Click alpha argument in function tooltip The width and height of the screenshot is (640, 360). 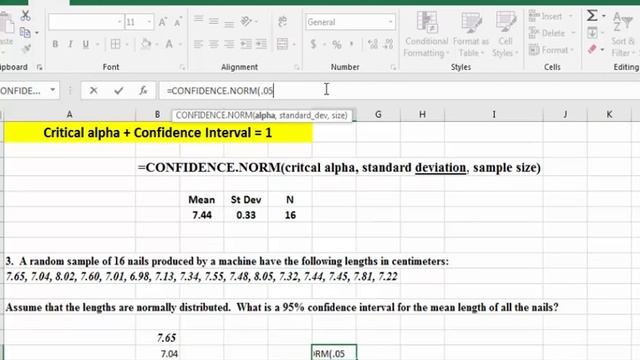pyautogui.click(x=265, y=116)
